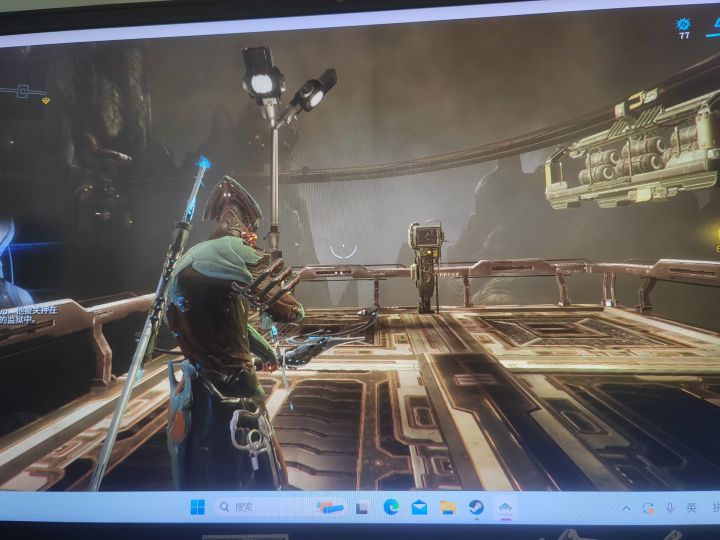Click the yellow diamond minimap waypoint
The height and width of the screenshot is (540, 720).
click(45, 101)
